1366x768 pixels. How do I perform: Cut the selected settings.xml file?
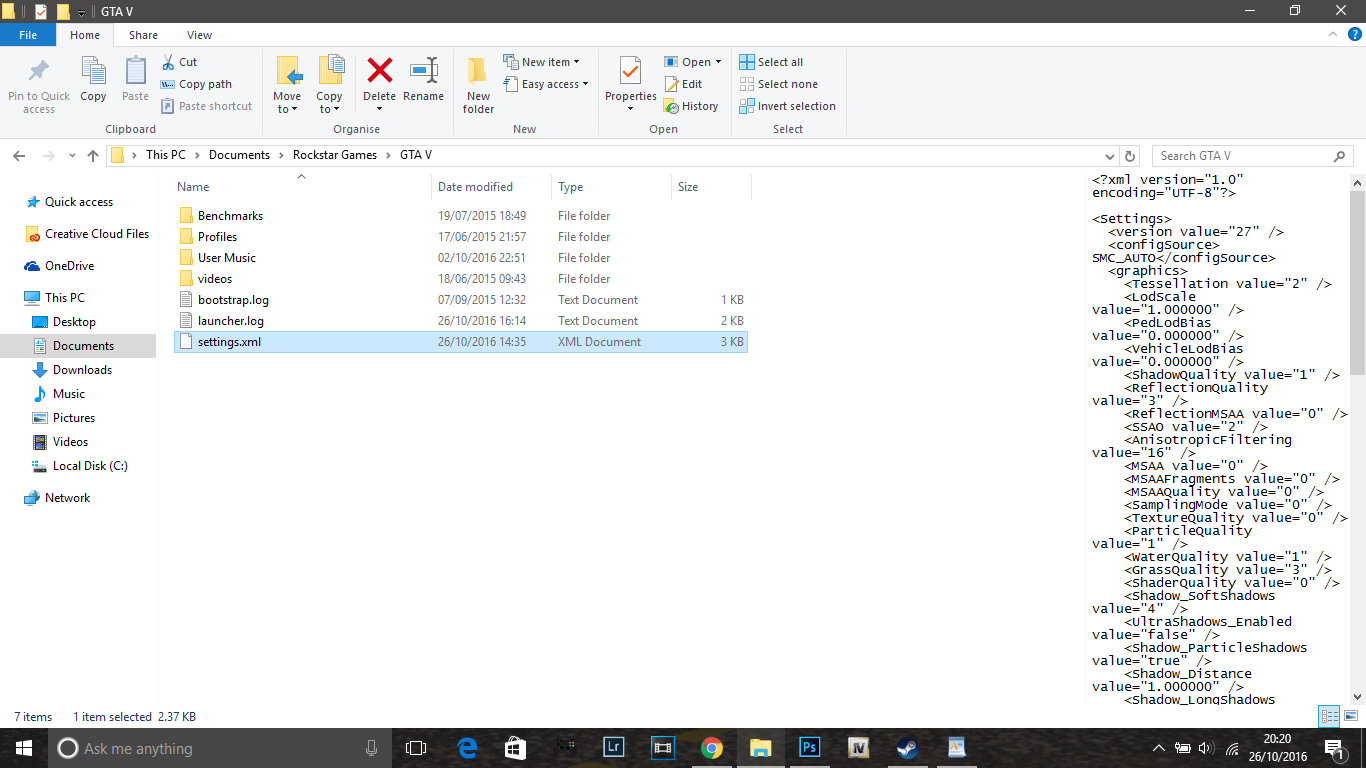coord(180,62)
